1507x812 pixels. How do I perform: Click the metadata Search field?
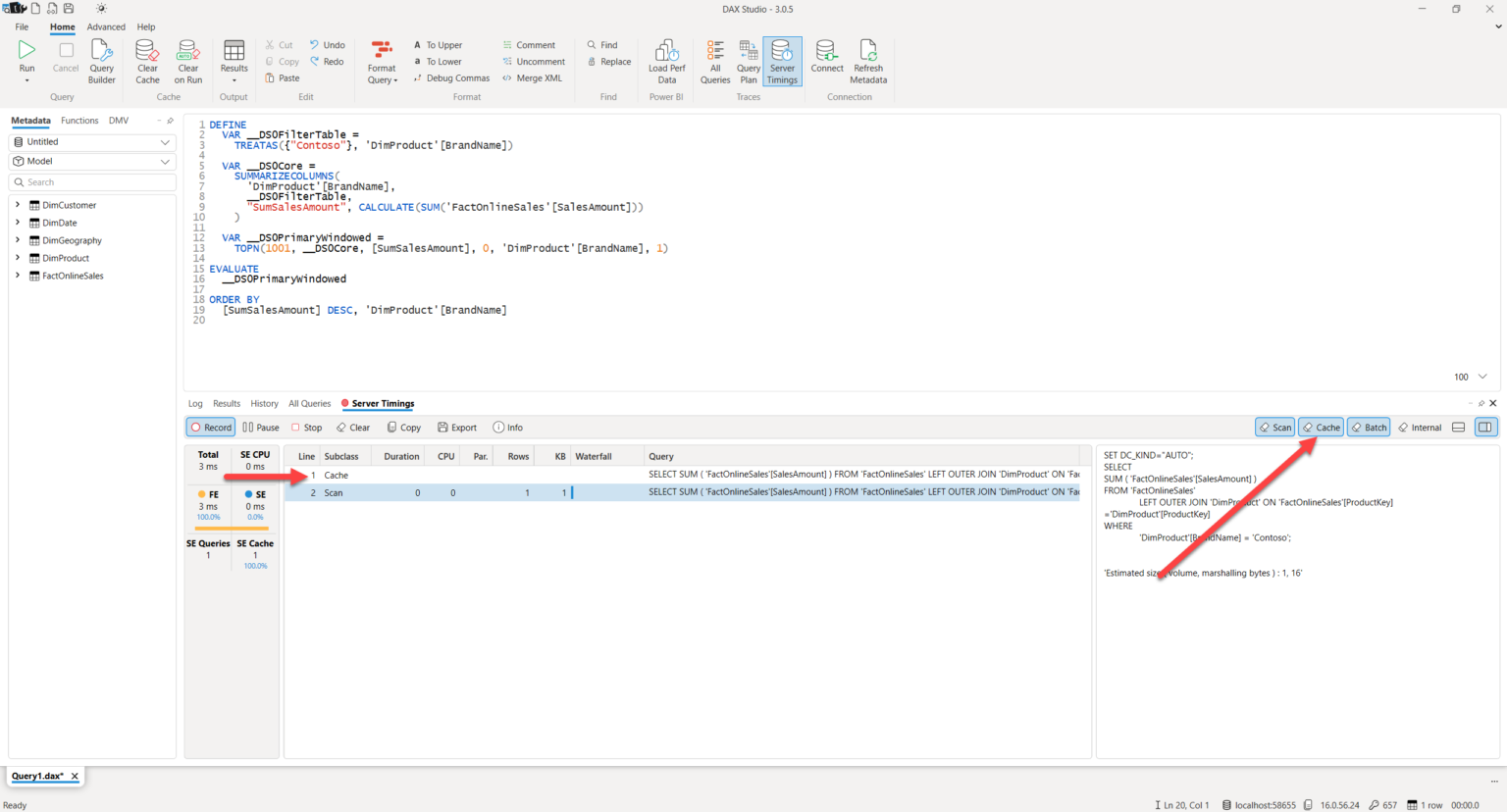[x=91, y=181]
